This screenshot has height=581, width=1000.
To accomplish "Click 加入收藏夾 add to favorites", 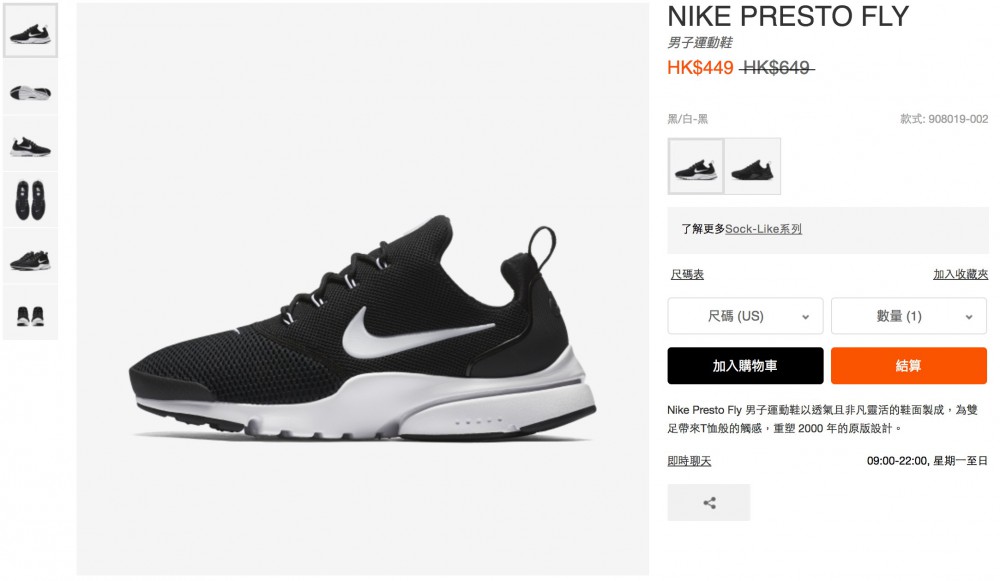I will (960, 274).
